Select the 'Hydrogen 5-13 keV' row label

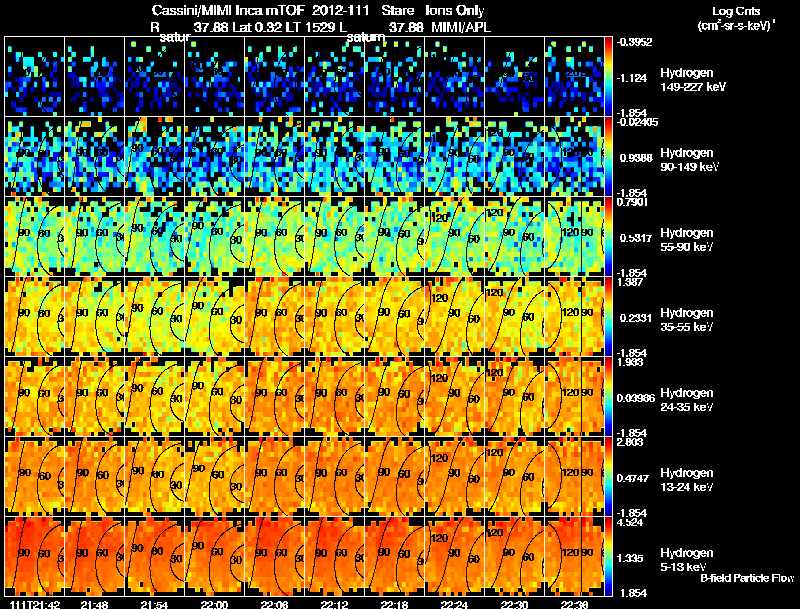(x=687, y=560)
